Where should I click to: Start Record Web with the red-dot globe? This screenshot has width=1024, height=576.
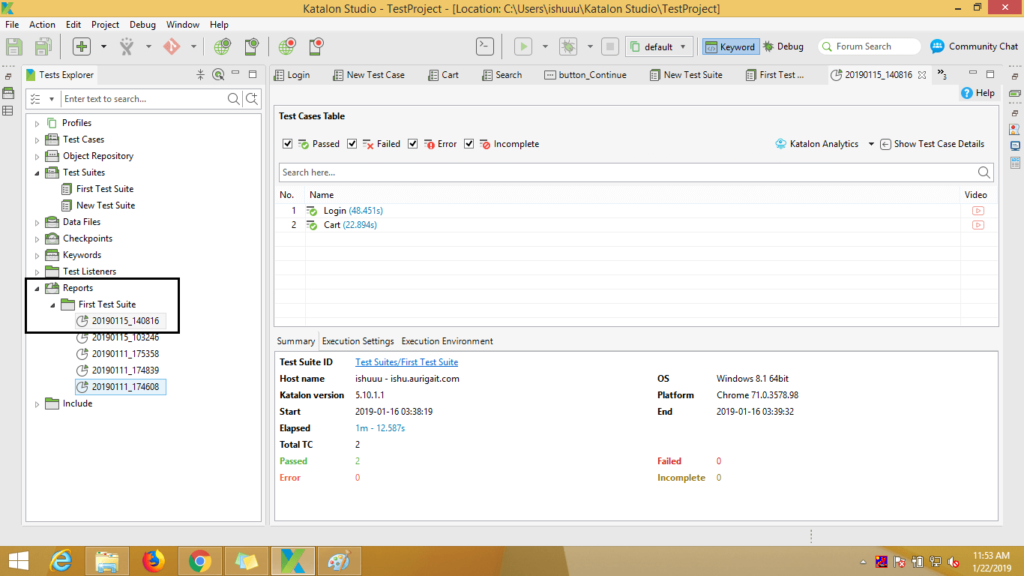click(287, 46)
